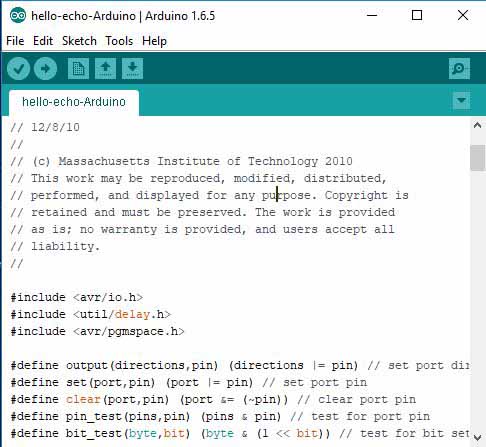The width and height of the screenshot is (486, 447).
Task: Click the '#define set(port,pin)' line
Action: (189, 382)
